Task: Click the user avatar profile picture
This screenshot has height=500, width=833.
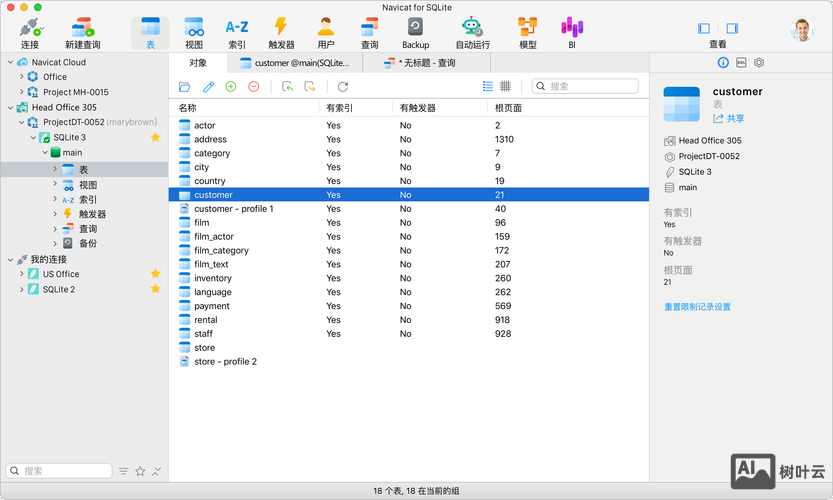Action: pos(802,30)
